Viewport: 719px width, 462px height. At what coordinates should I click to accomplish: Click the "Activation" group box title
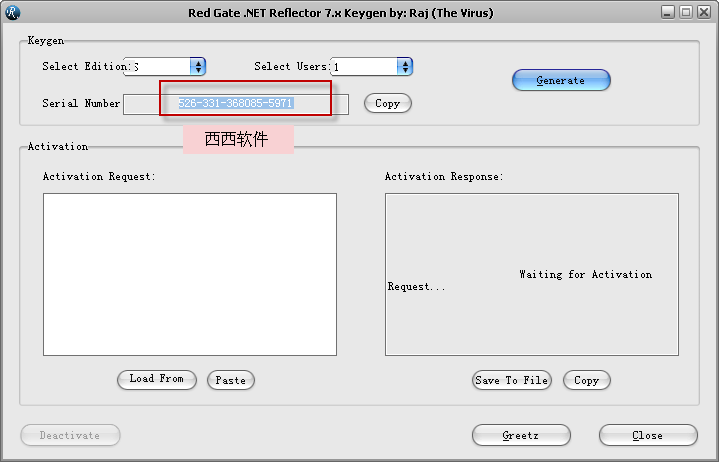(x=58, y=146)
